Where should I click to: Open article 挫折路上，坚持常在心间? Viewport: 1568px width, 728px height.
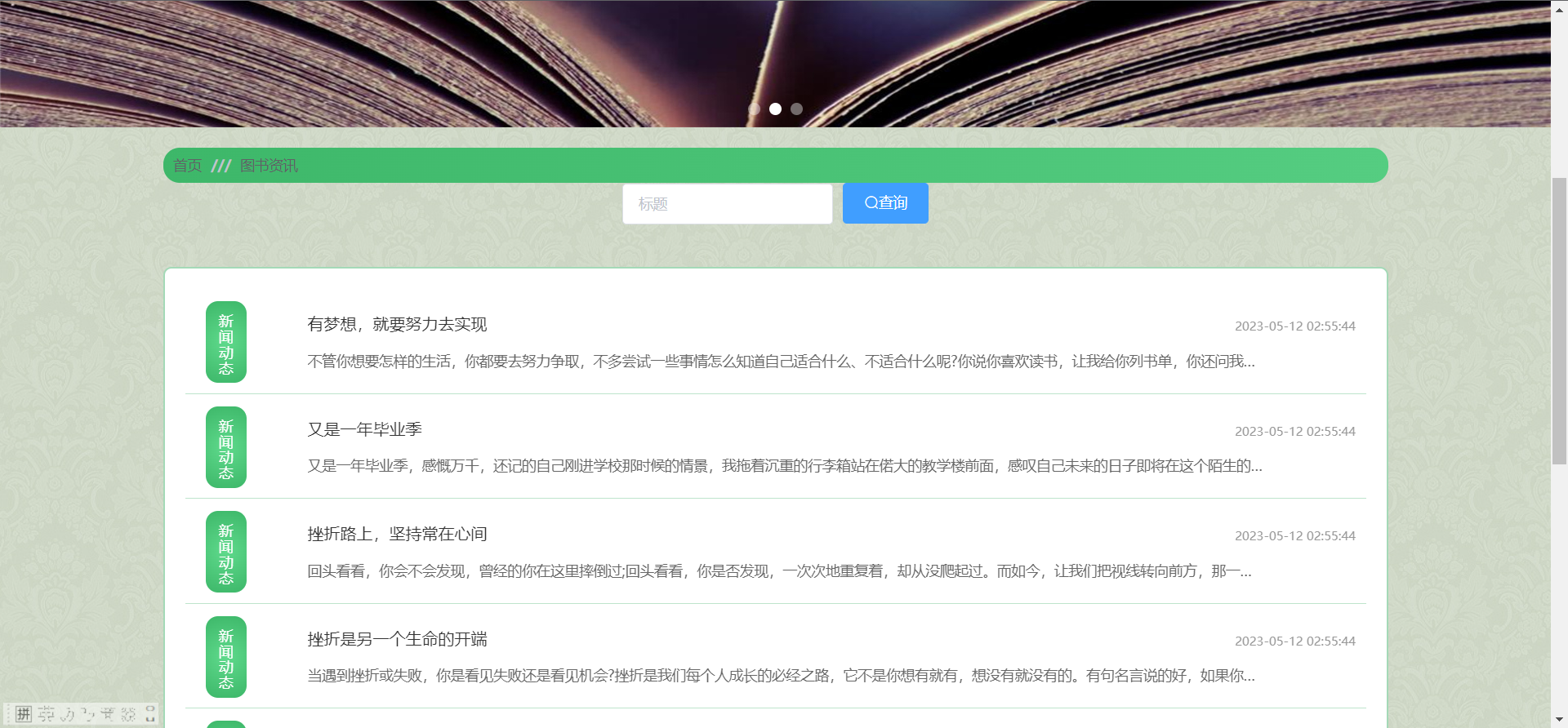pyautogui.click(x=397, y=534)
